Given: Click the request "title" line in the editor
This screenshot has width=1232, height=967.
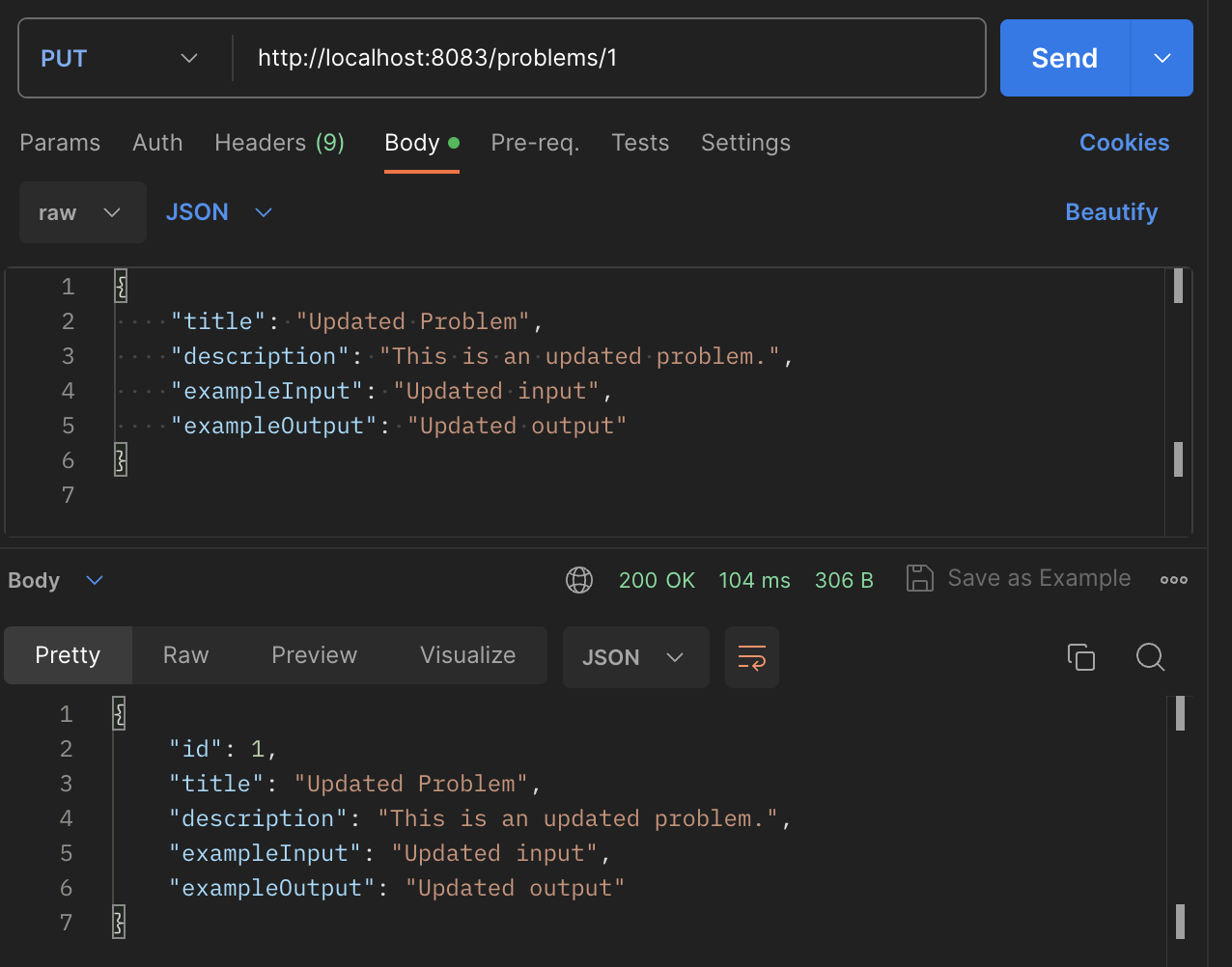Looking at the screenshot, I should (357, 321).
